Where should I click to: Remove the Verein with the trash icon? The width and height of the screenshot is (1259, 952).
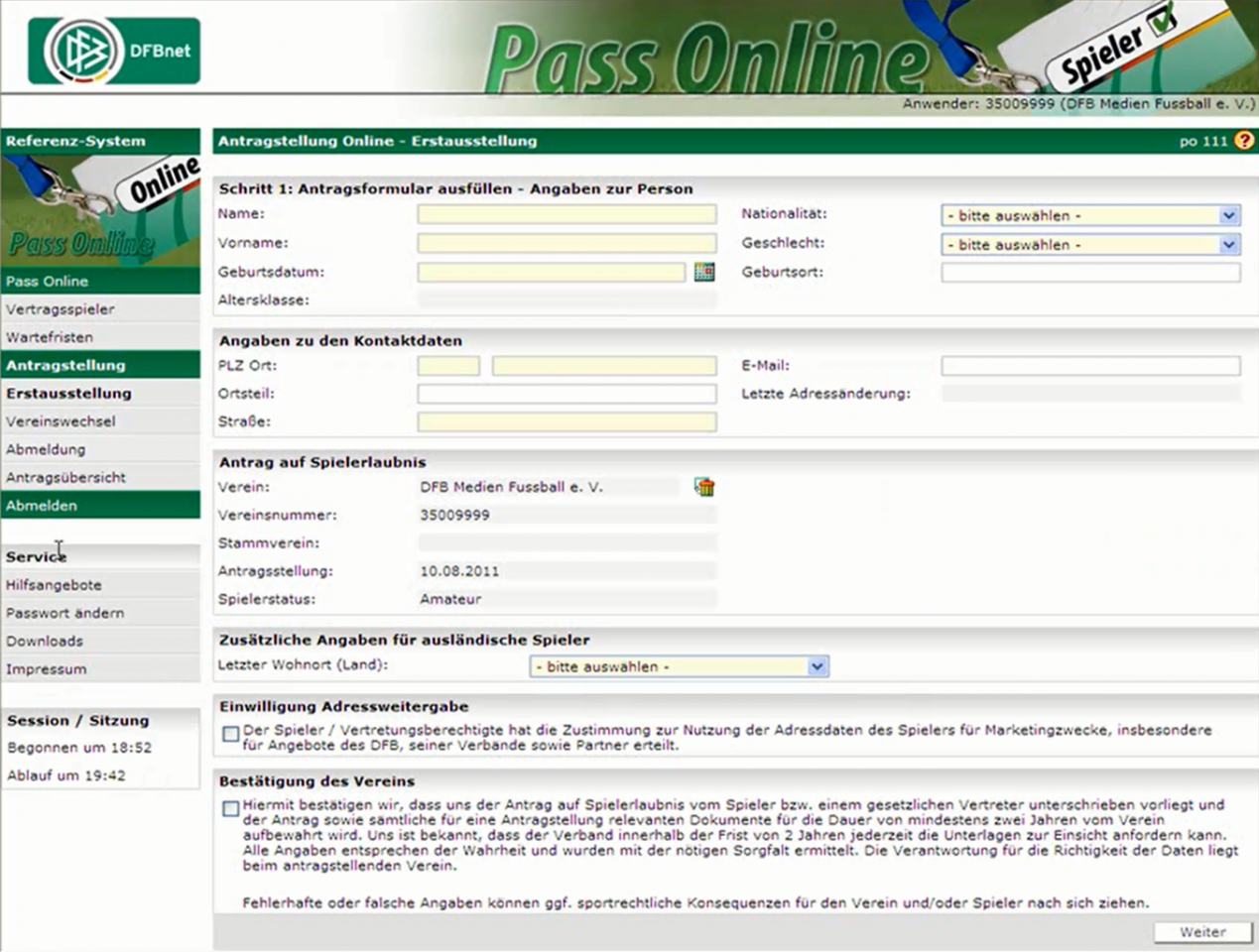(x=704, y=487)
